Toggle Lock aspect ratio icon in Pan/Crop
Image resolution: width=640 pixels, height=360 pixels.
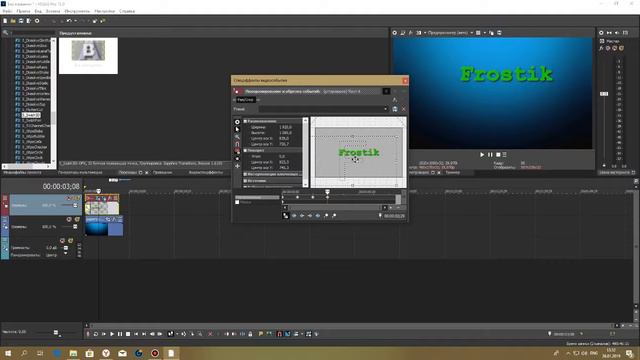click(237, 151)
